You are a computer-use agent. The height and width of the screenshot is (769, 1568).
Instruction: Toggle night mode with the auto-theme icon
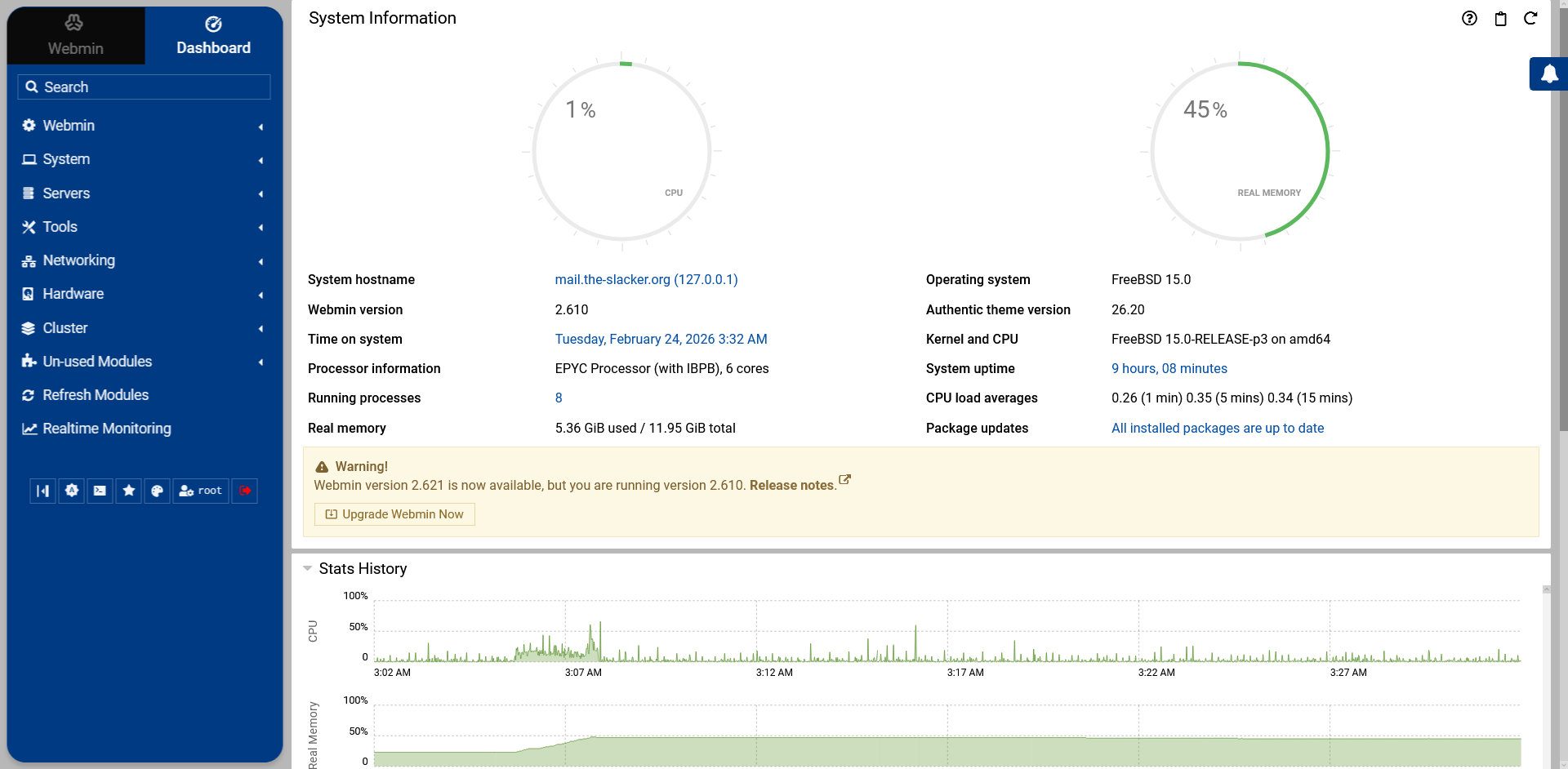point(71,491)
